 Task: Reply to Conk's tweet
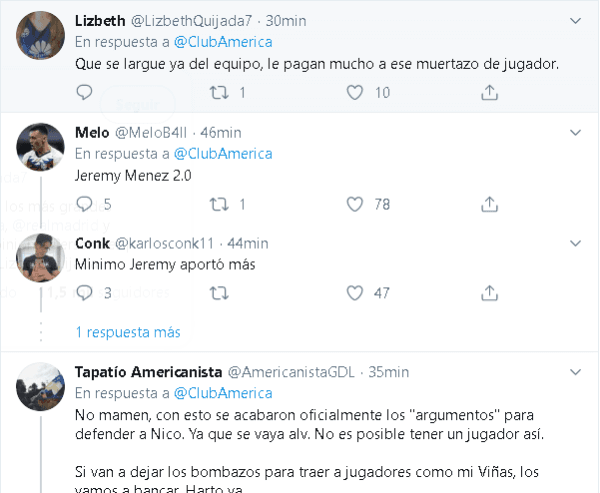click(x=84, y=293)
